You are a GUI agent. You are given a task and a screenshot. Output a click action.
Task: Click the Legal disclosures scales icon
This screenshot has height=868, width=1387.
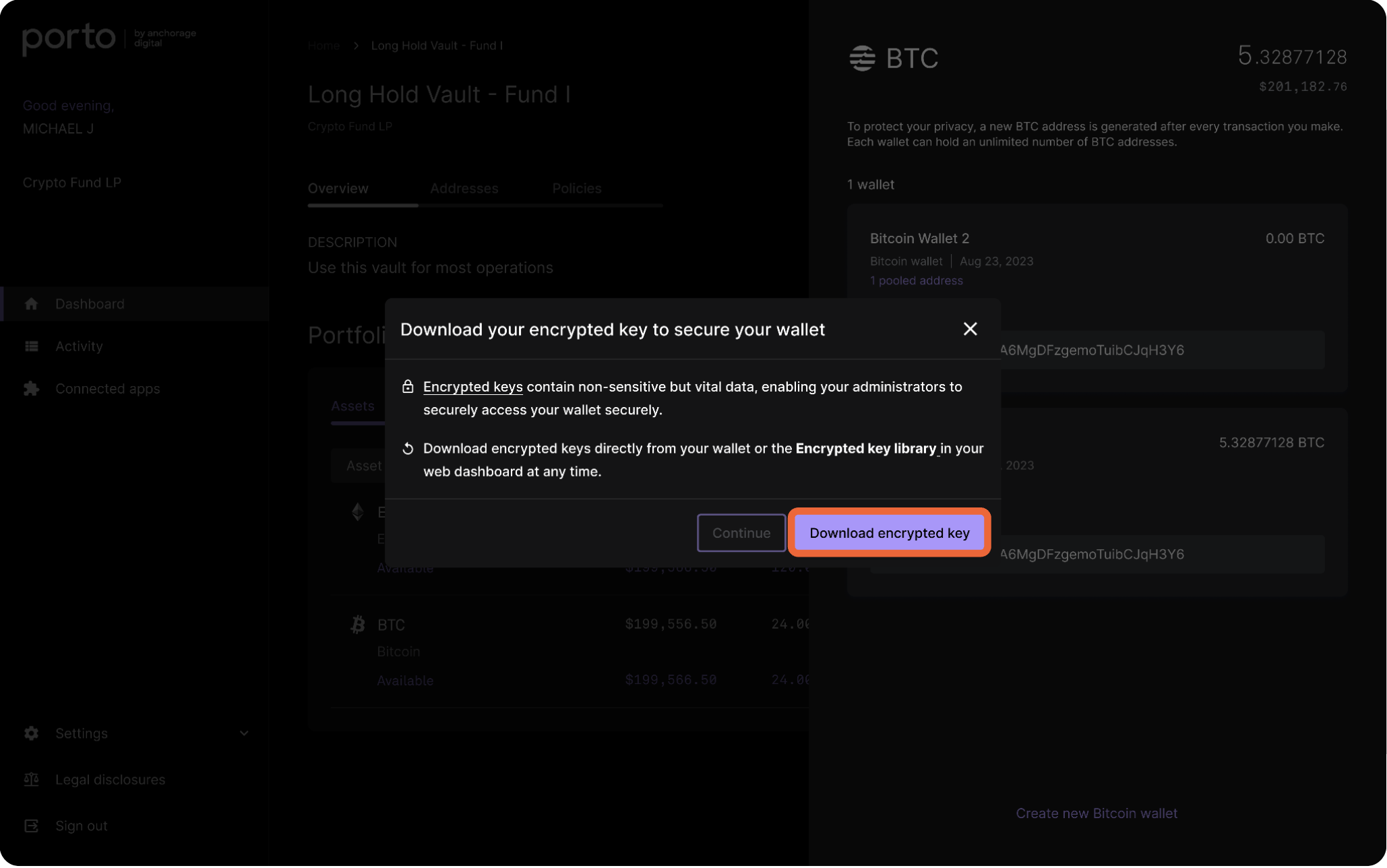(x=31, y=780)
